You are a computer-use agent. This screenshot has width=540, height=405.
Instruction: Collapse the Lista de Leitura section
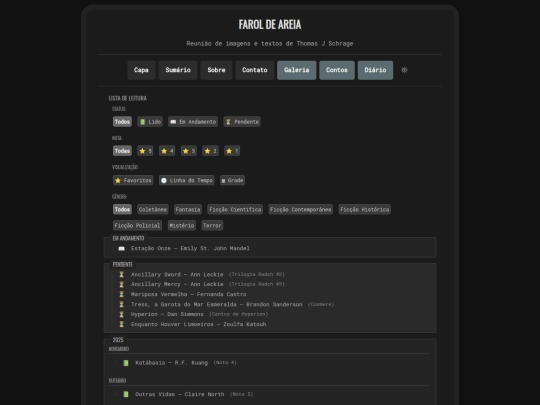coord(127,98)
